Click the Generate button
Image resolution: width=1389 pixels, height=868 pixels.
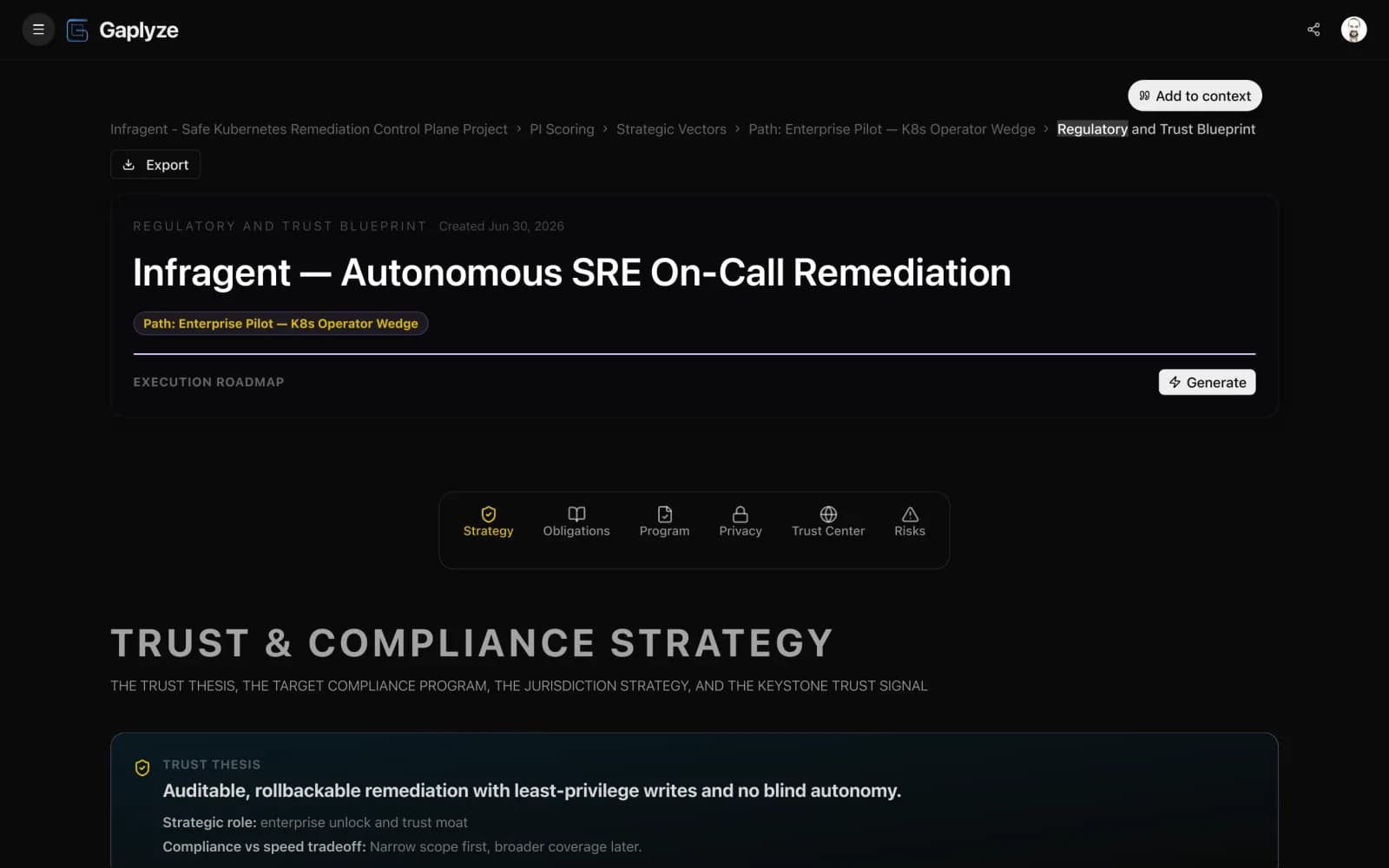pyautogui.click(x=1207, y=382)
